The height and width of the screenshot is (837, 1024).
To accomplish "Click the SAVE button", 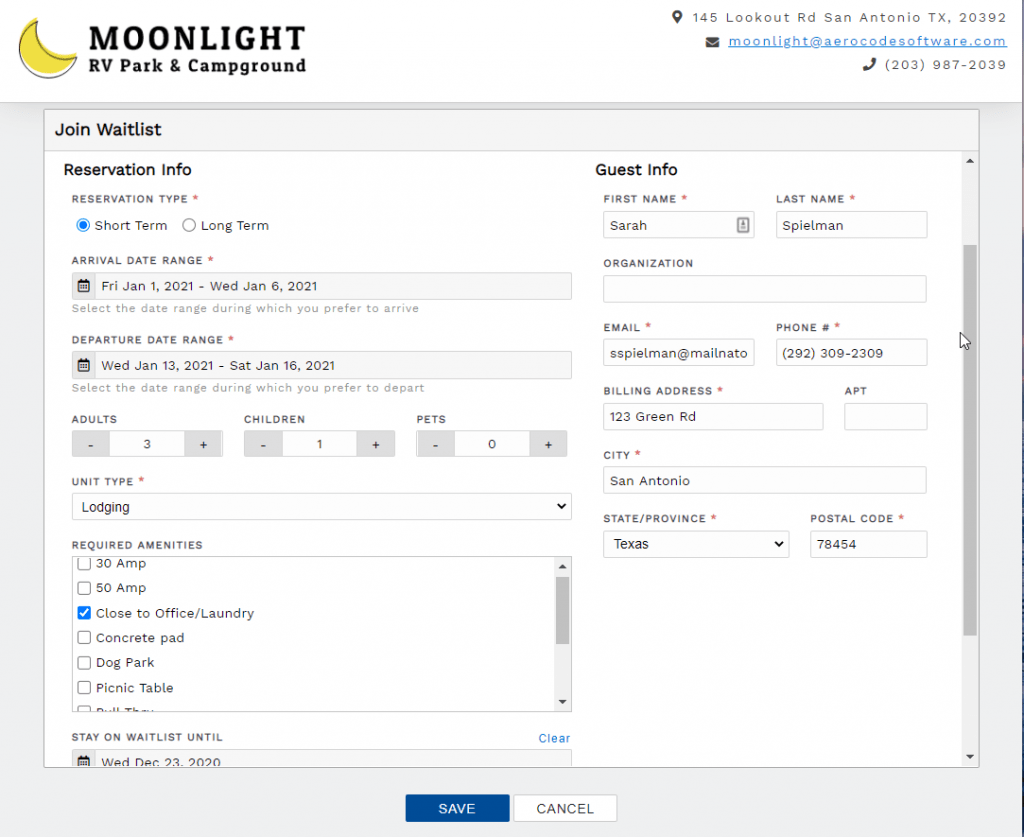I will pyautogui.click(x=456, y=808).
